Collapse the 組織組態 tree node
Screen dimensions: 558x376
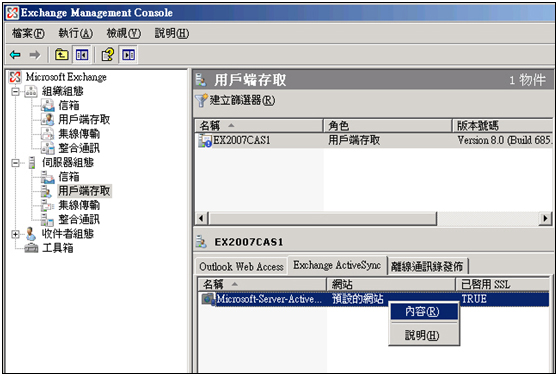coord(15,91)
